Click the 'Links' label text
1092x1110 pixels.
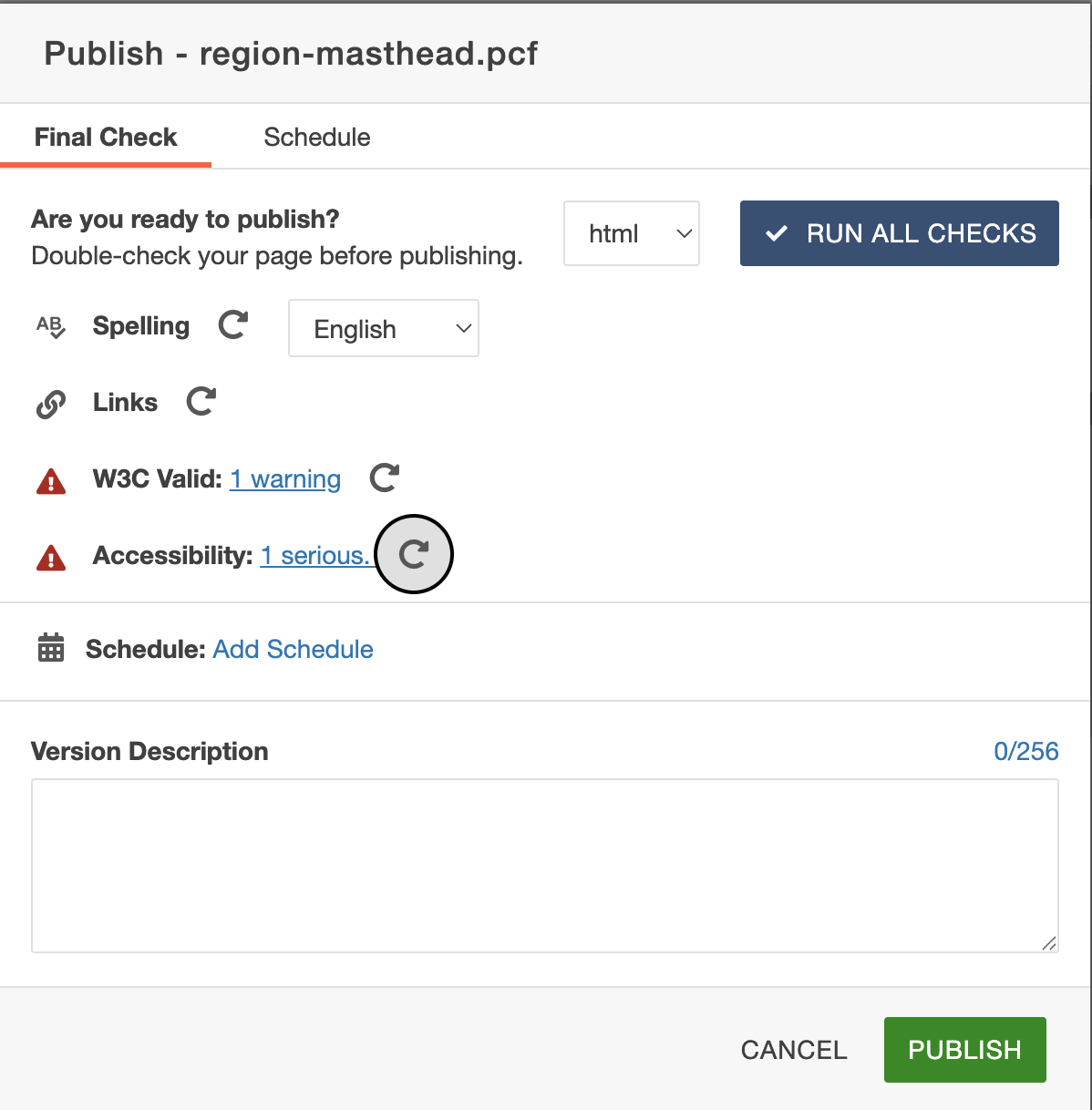click(x=125, y=402)
